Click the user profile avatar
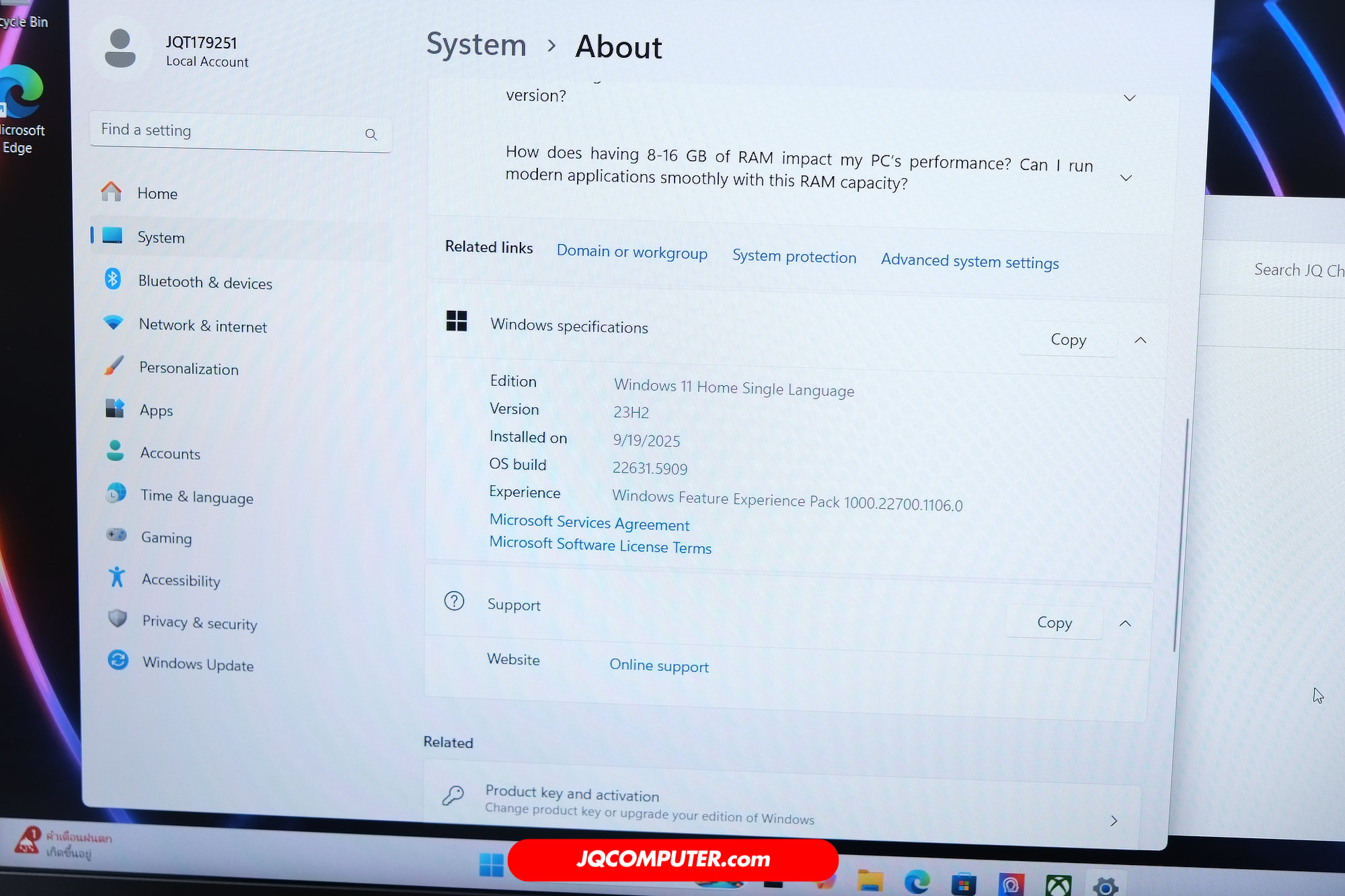Screen dimensions: 1345x896 (x=120, y=48)
